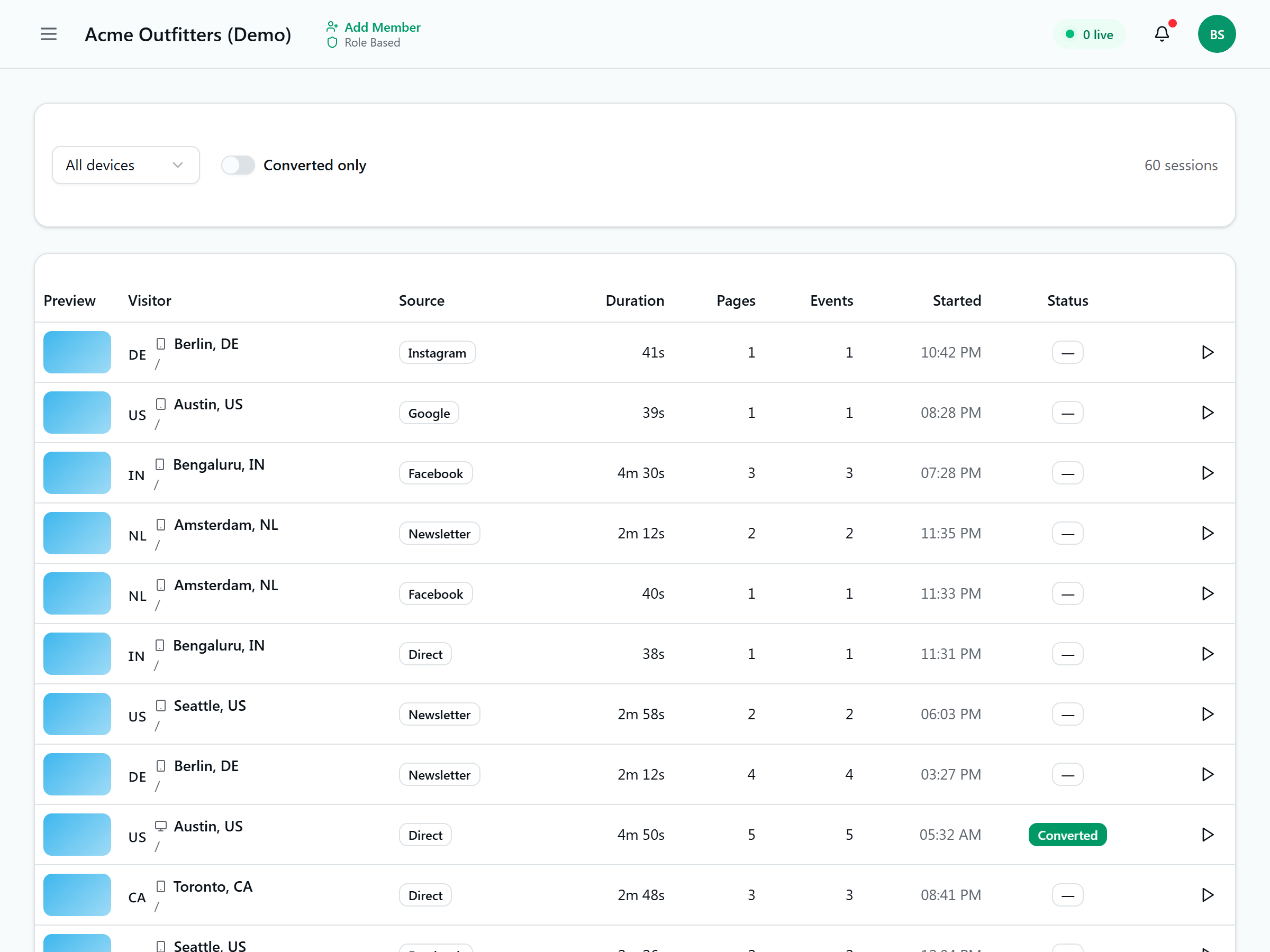Play the converted Austin session at 05:32 AM
The width and height of the screenshot is (1270, 952).
[1208, 835]
